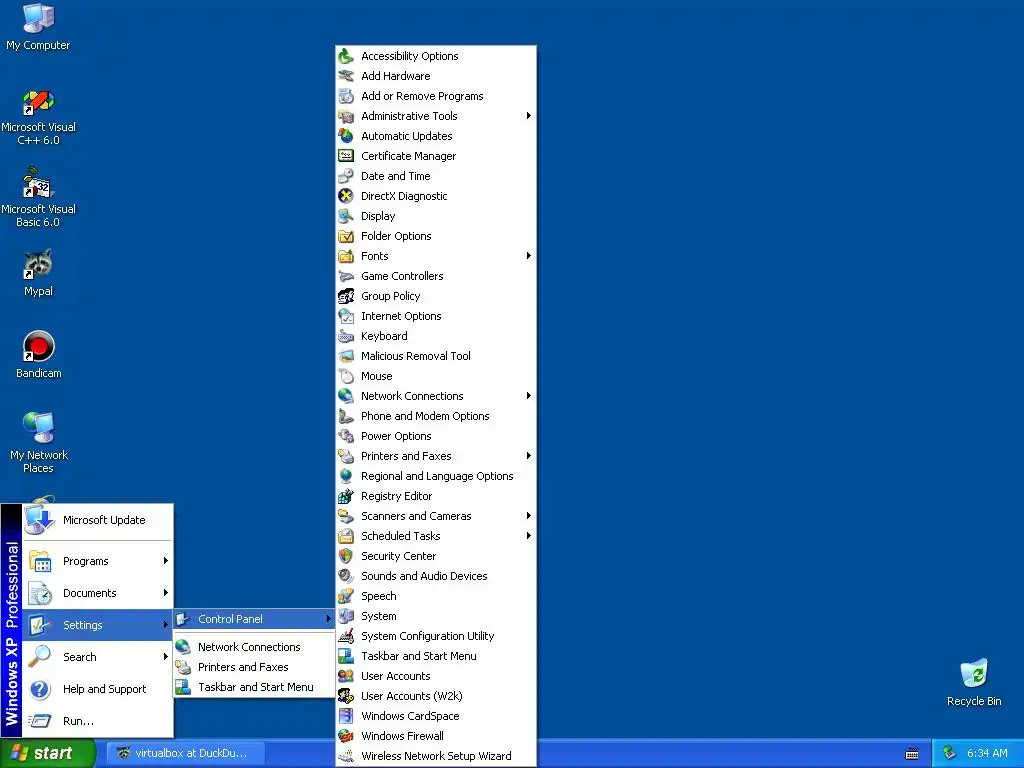This screenshot has height=768, width=1024.
Task: Open Wireless Network Setup Wizard
Action: click(x=436, y=756)
